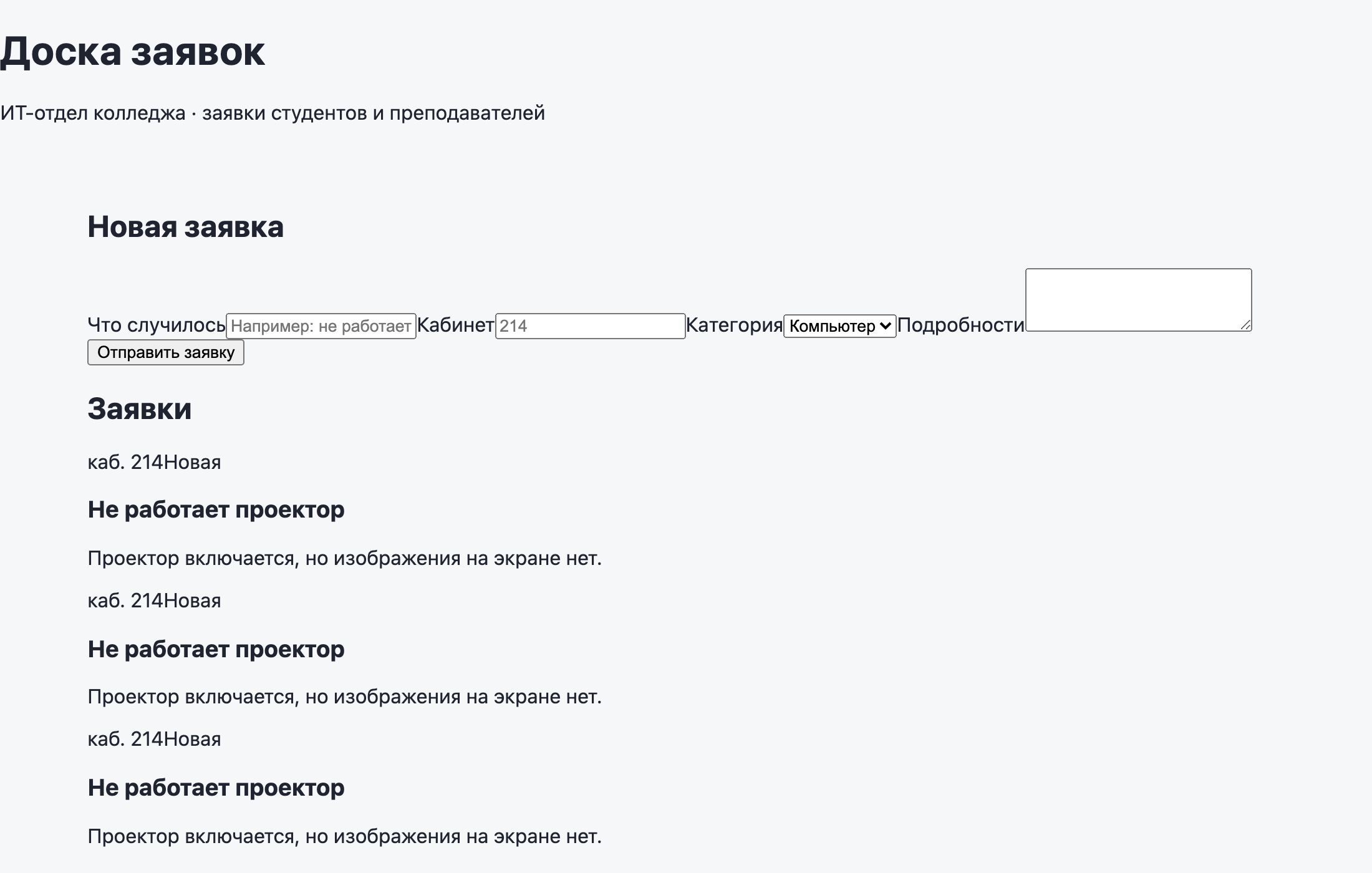The image size is (1372, 873).
Task: Click the first ticket's "каб. 214Новая" status line
Action: [x=154, y=462]
